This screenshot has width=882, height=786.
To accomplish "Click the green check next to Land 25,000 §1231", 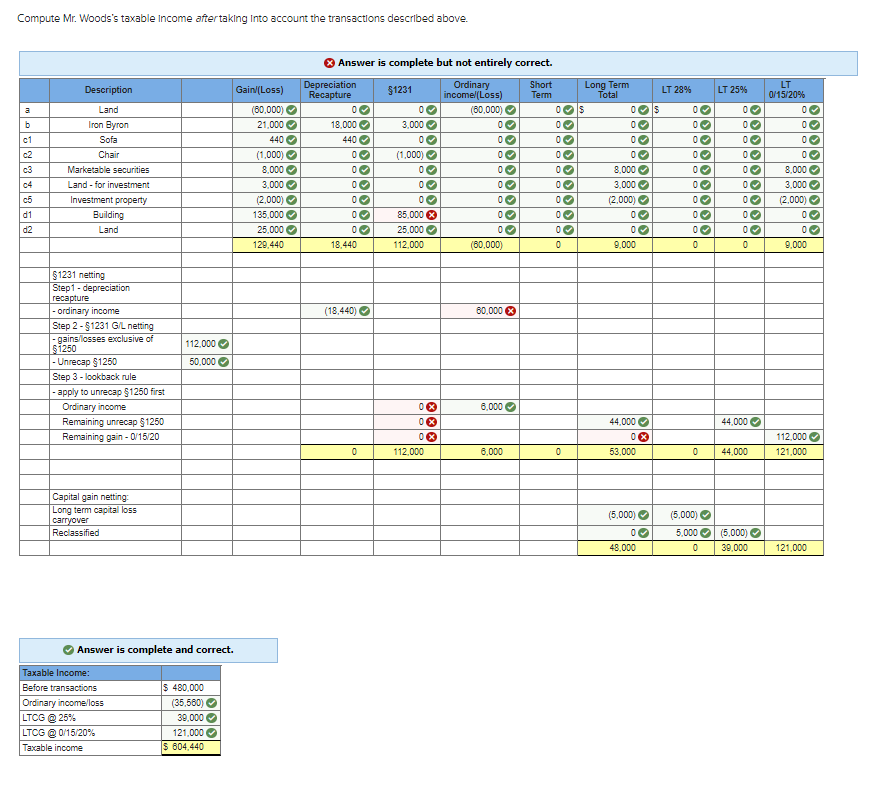I will click(x=431, y=230).
